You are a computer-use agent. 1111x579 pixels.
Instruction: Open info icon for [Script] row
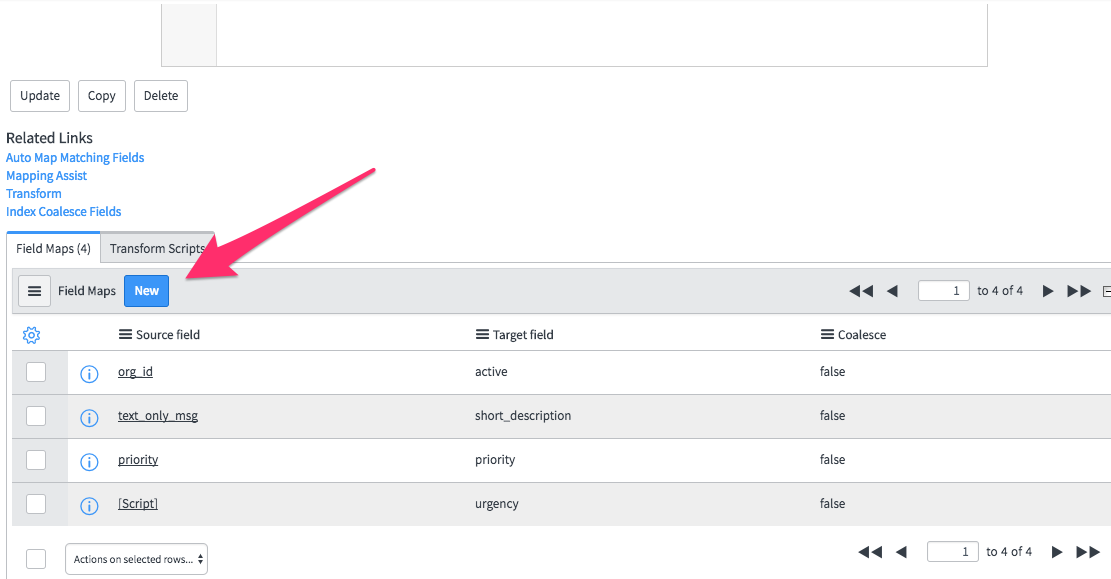coord(89,506)
